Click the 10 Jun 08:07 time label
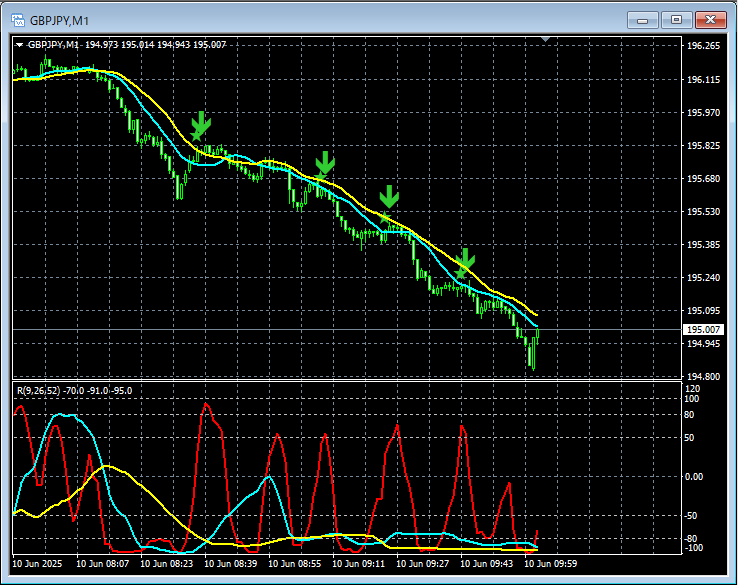The height and width of the screenshot is (585, 739). [x=105, y=564]
